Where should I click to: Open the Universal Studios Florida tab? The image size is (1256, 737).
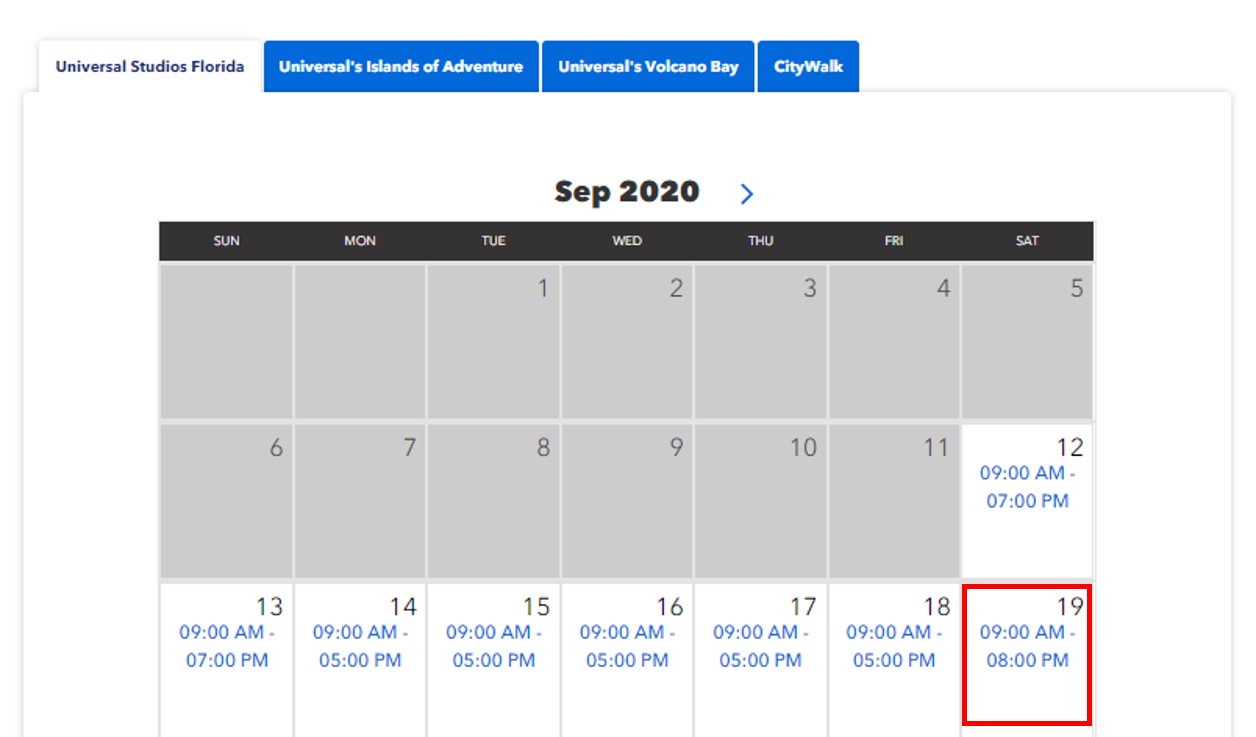point(150,67)
